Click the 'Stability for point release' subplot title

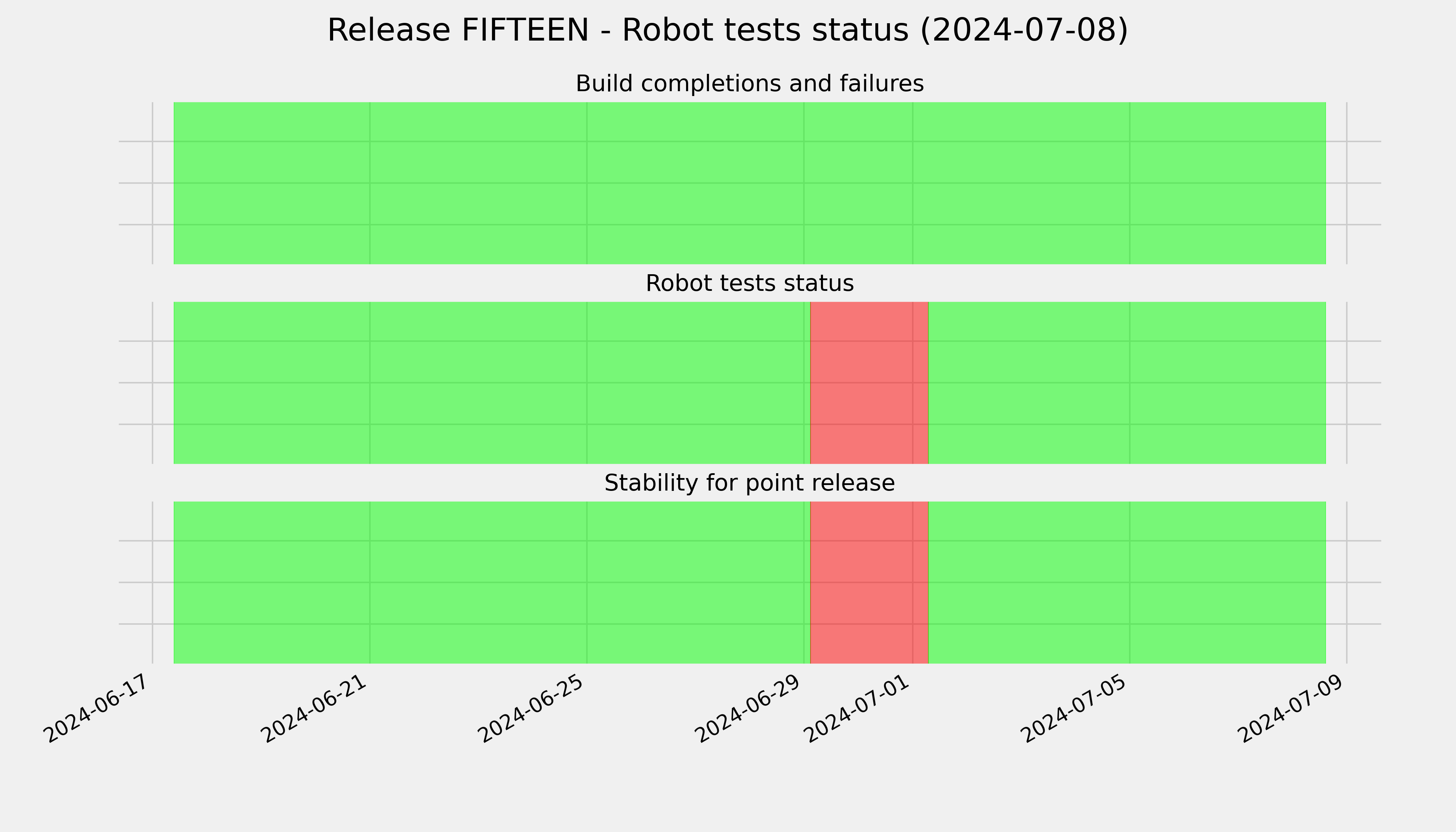(x=749, y=484)
